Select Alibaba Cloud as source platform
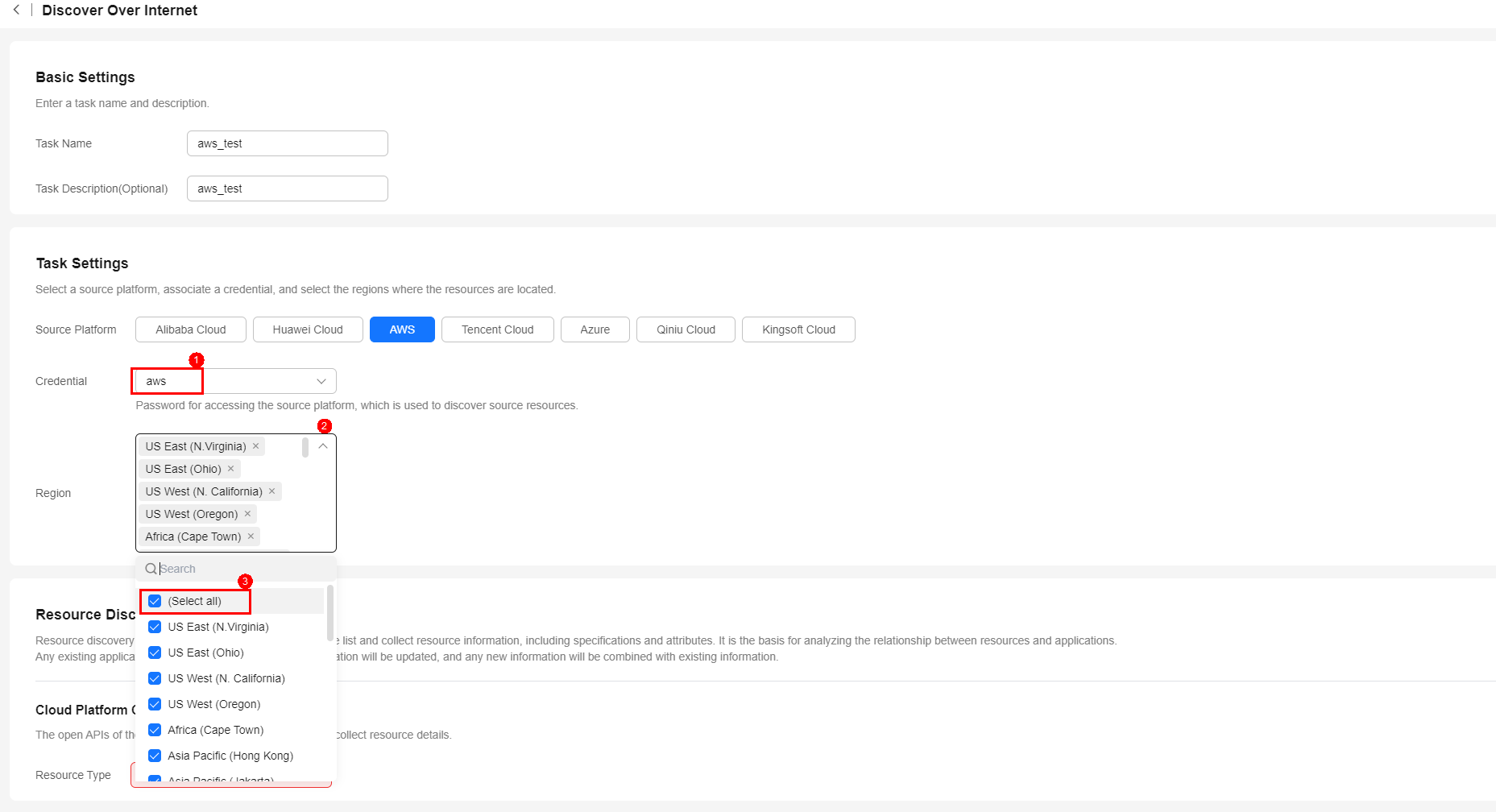1496x812 pixels. (x=191, y=329)
